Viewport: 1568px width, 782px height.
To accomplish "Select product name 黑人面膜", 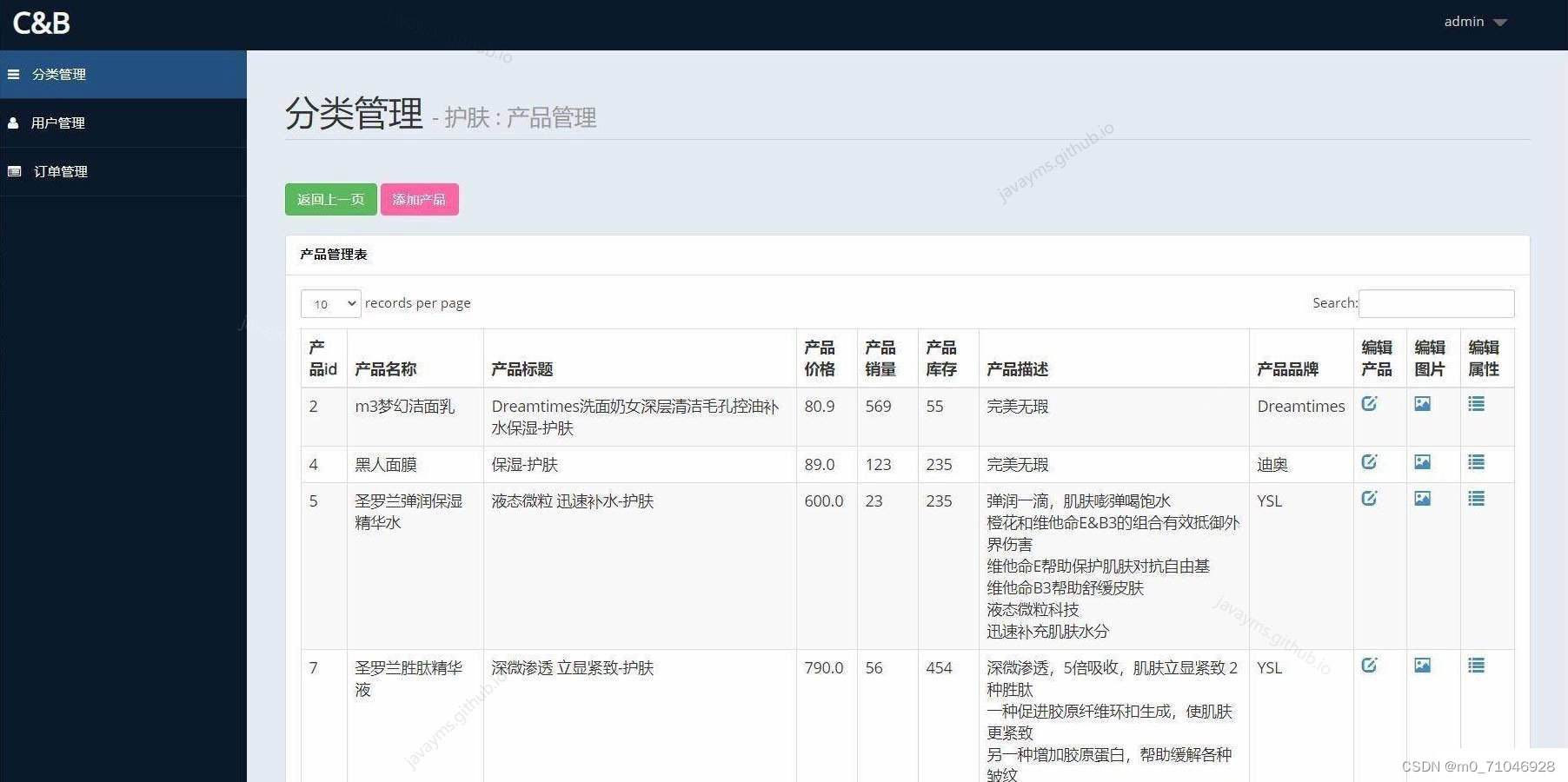I will (x=385, y=465).
